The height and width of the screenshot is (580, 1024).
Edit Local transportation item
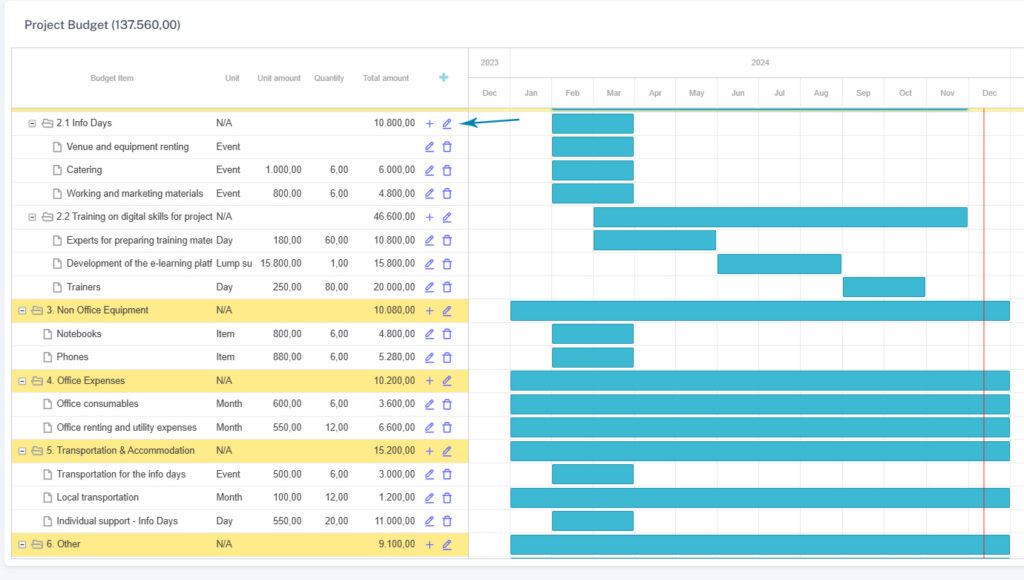429,498
